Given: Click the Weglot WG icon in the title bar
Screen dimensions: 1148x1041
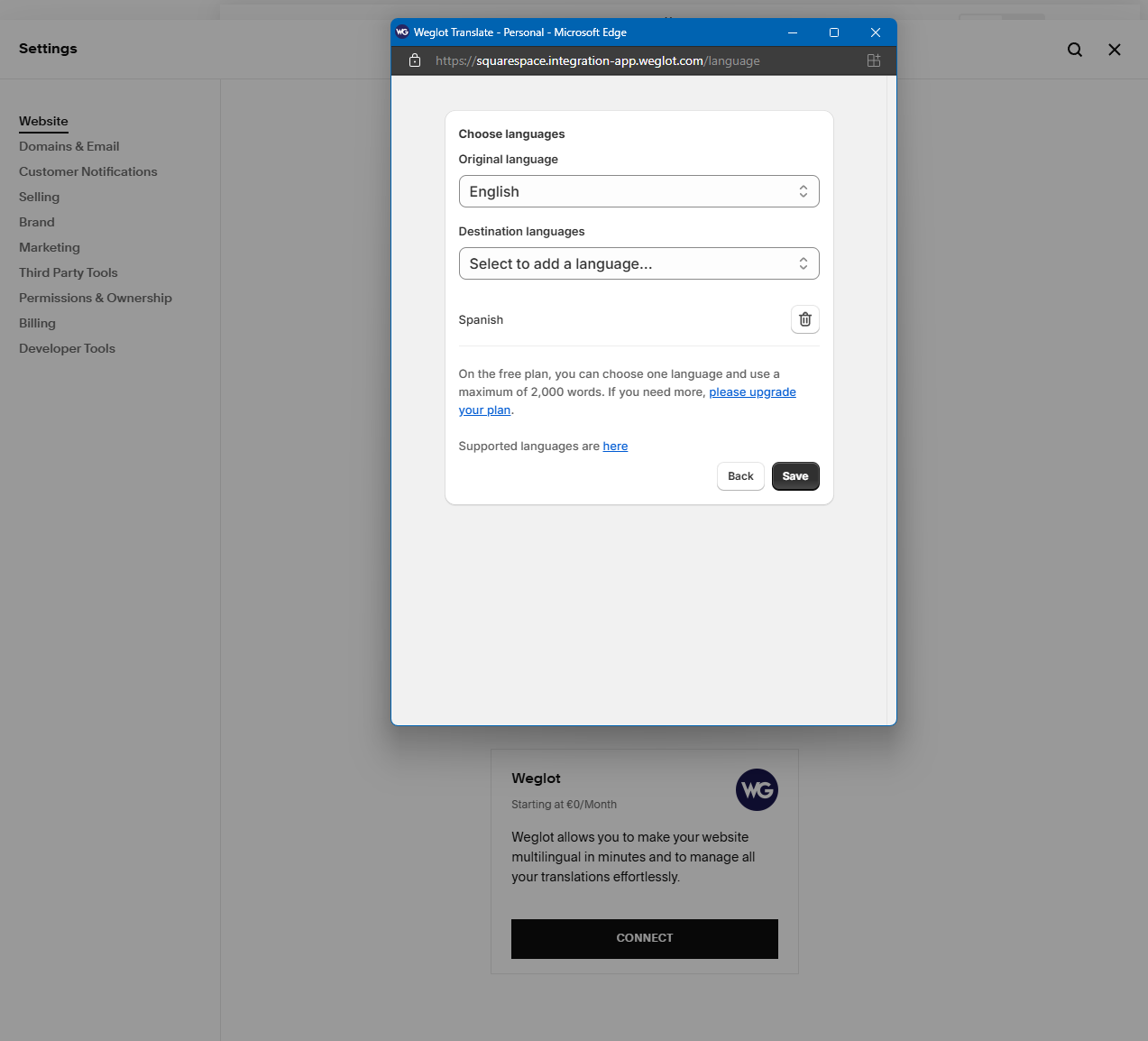Looking at the screenshot, I should pos(400,32).
